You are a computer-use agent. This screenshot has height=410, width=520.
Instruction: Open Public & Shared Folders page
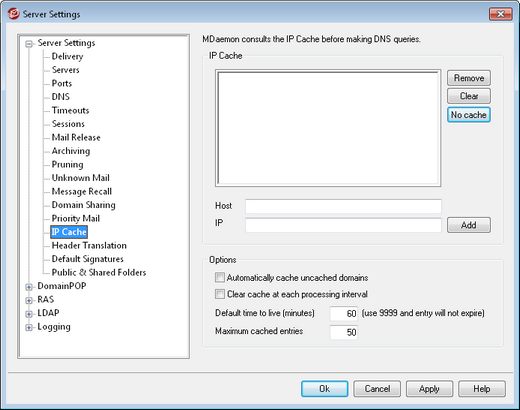(x=99, y=272)
